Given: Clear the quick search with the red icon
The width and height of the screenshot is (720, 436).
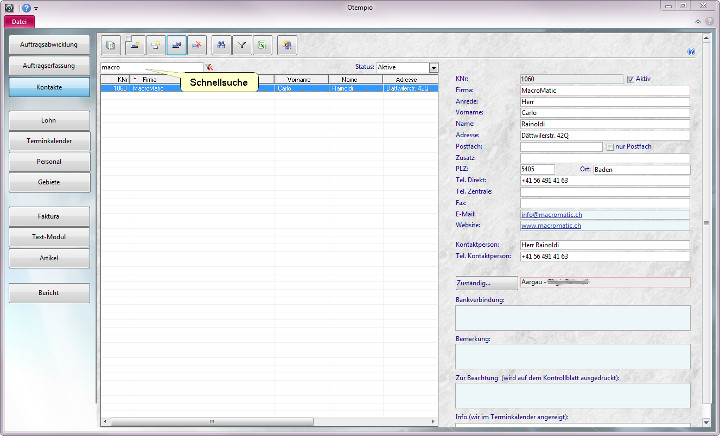Looking at the screenshot, I should 210,67.
